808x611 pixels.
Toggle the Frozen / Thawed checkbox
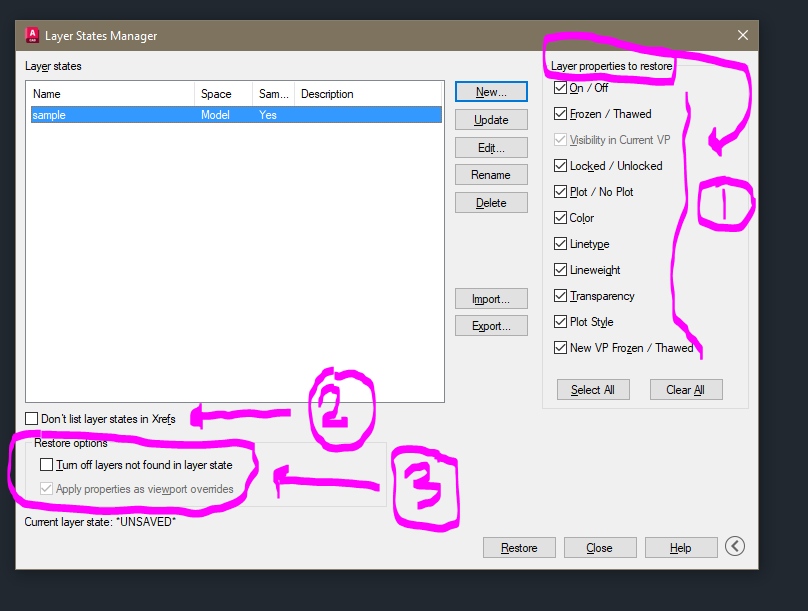point(559,114)
